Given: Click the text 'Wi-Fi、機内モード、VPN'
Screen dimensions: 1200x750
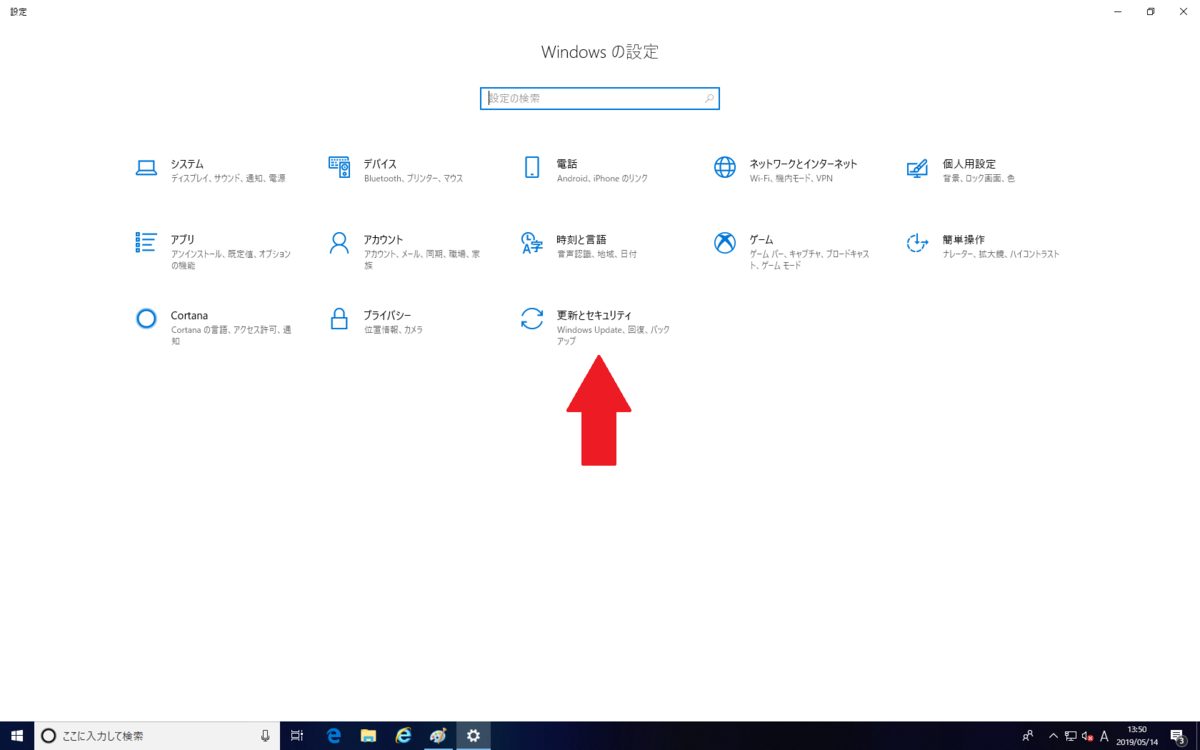Looking at the screenshot, I should (x=791, y=178).
